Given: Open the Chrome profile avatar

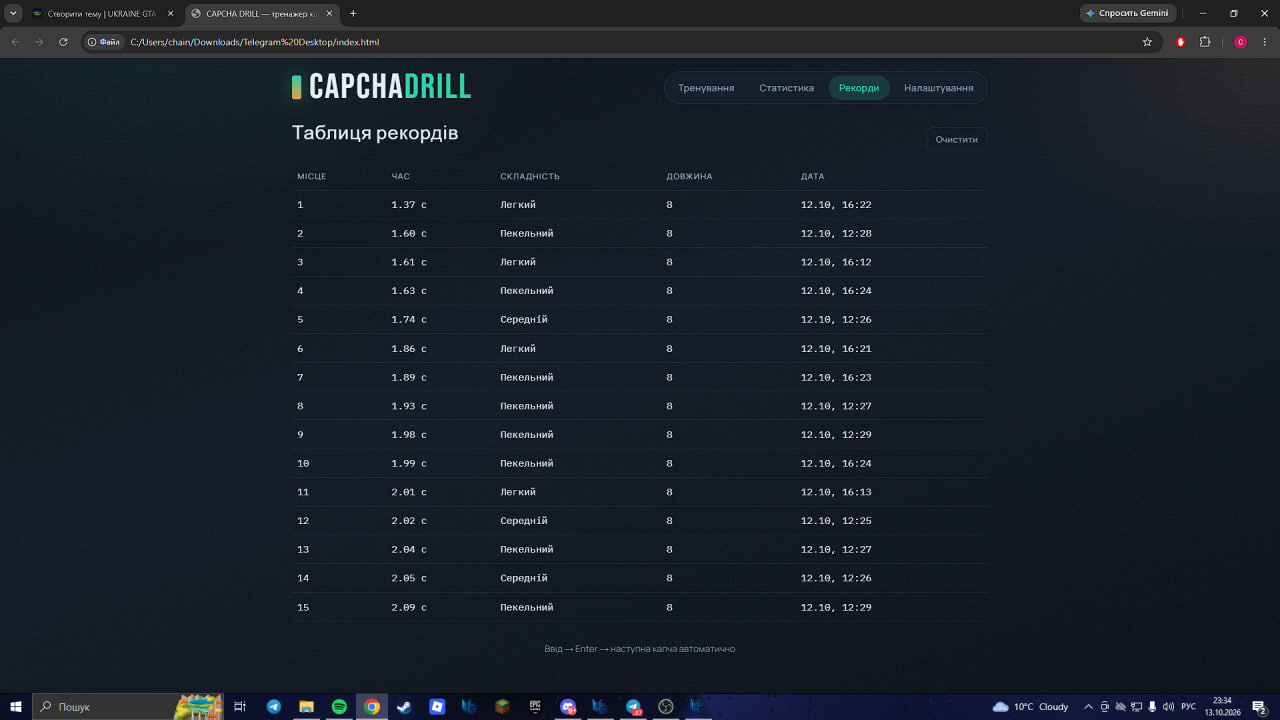Looking at the screenshot, I should tap(1240, 42).
